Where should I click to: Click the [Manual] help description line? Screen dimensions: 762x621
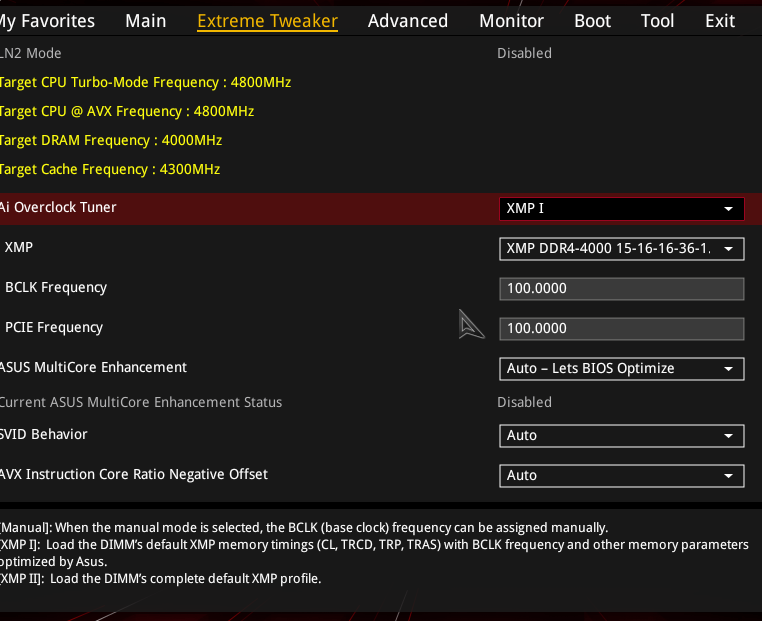pos(304,528)
